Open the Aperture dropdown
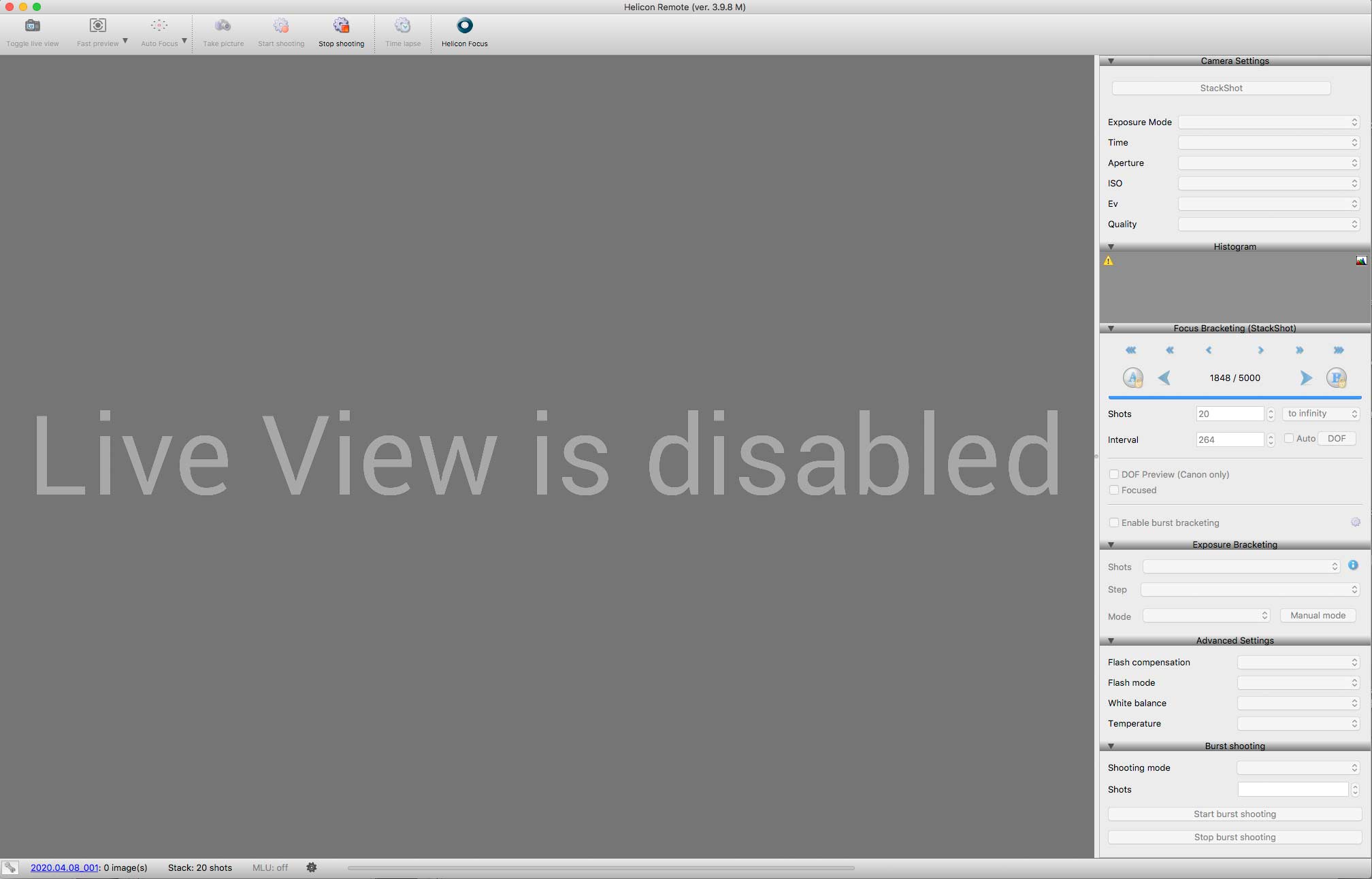1372x879 pixels. [x=1269, y=163]
